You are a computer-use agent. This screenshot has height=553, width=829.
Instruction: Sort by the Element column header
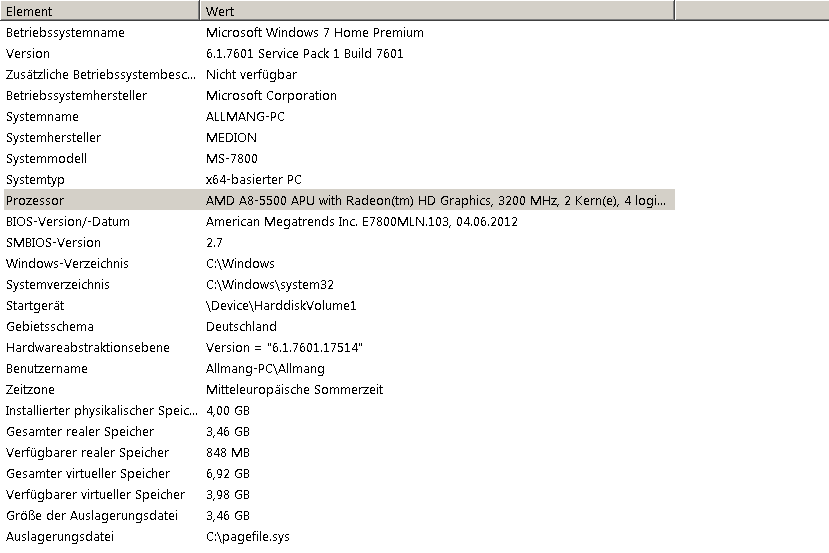[x=100, y=11]
